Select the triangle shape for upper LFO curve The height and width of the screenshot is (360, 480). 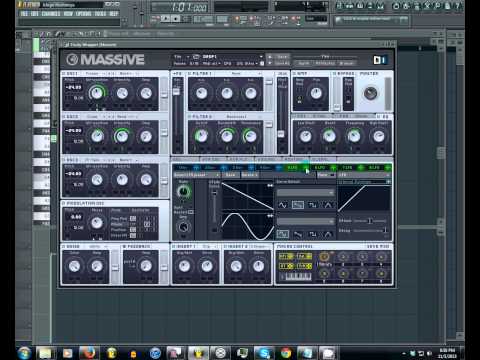coord(328,205)
